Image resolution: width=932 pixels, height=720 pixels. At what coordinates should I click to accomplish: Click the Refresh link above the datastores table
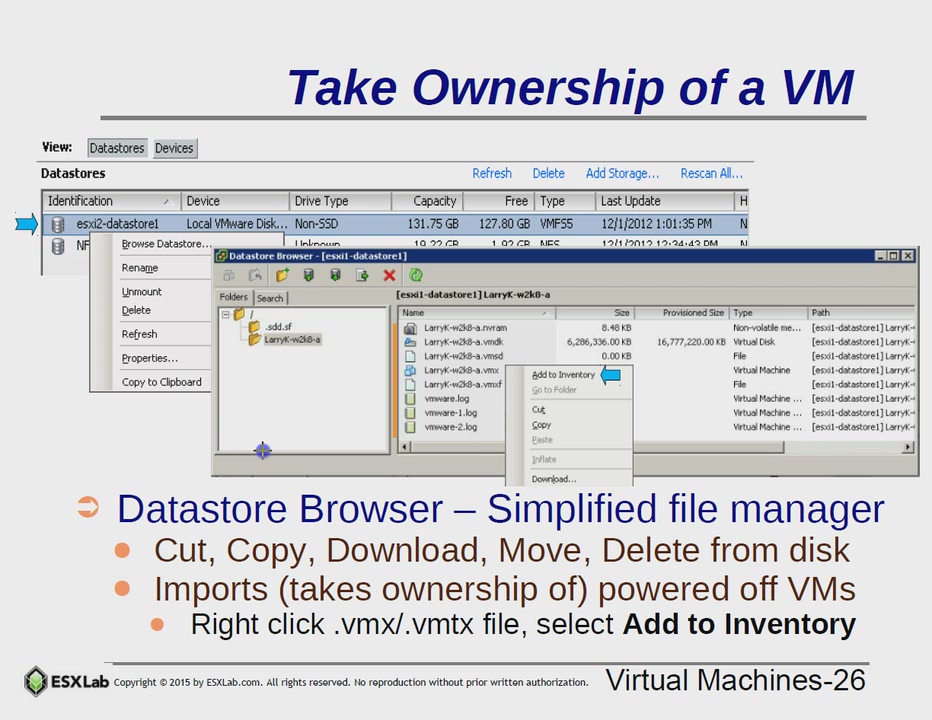[x=492, y=173]
